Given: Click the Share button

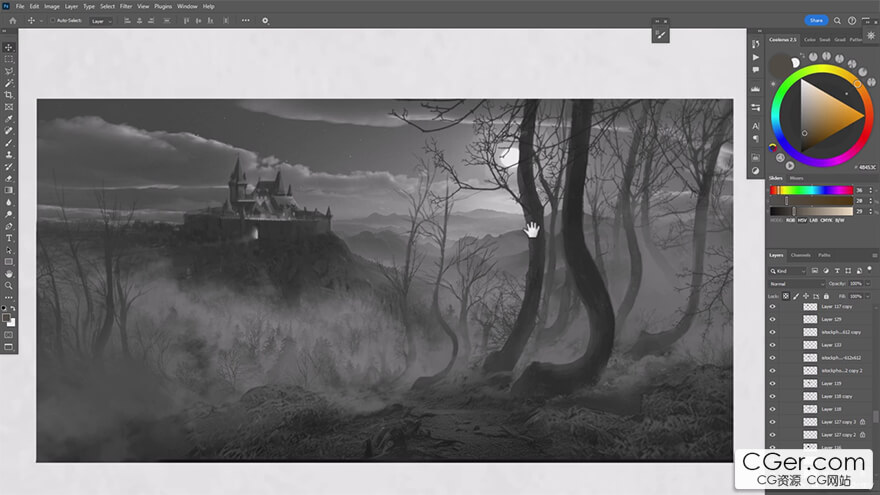Looking at the screenshot, I should tap(816, 20).
